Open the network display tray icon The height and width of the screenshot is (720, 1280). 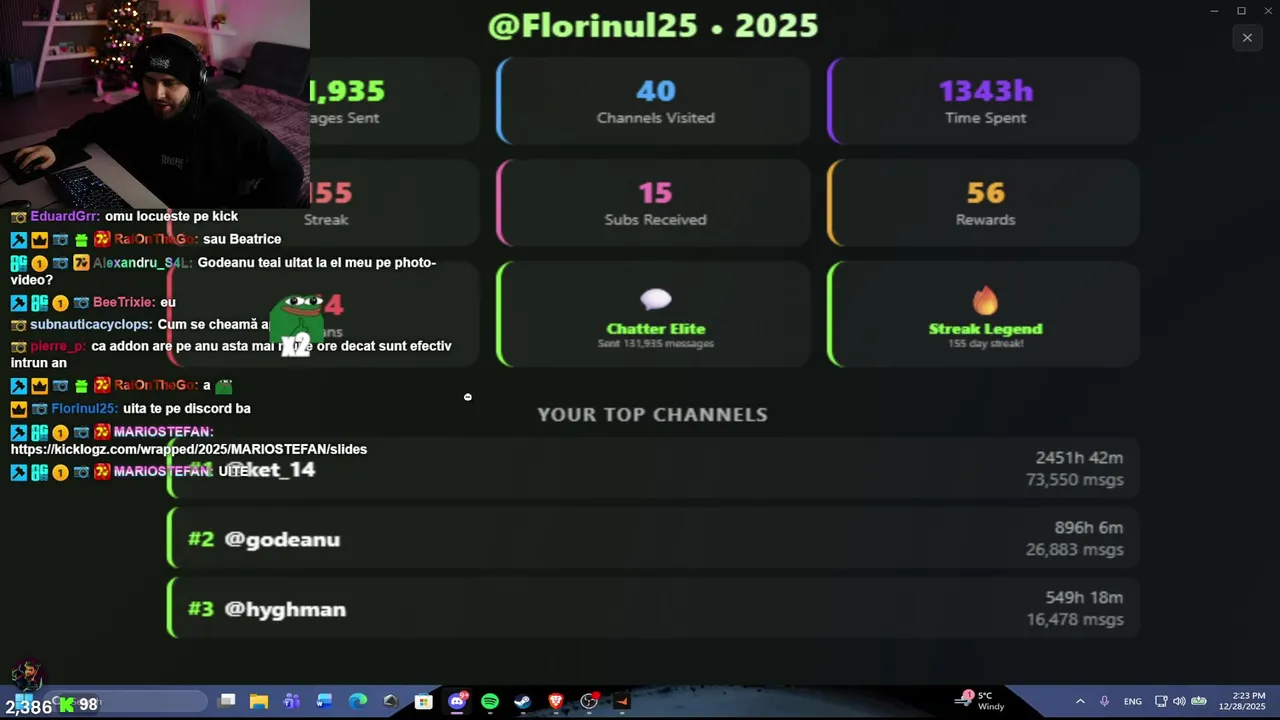1161,701
